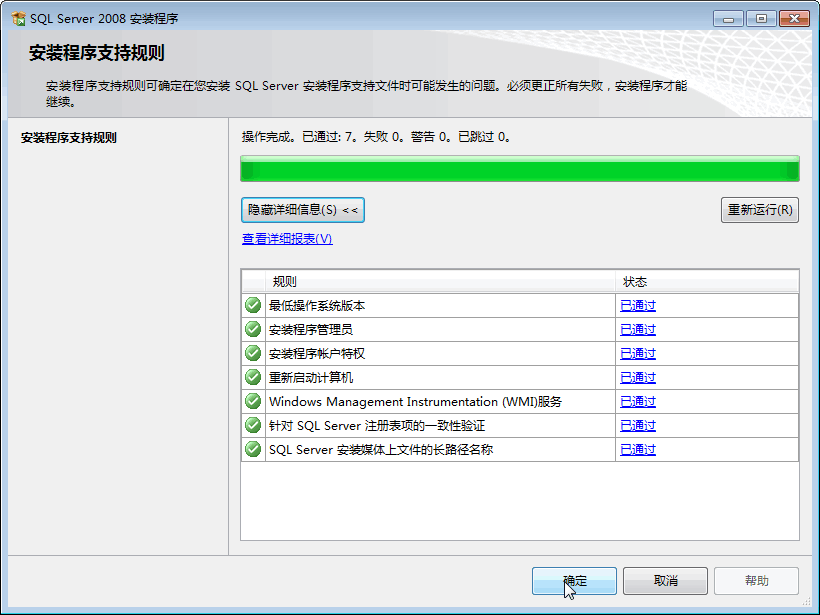Maximize the SQL Server 2008 setup window
820x615 pixels.
[x=761, y=19]
